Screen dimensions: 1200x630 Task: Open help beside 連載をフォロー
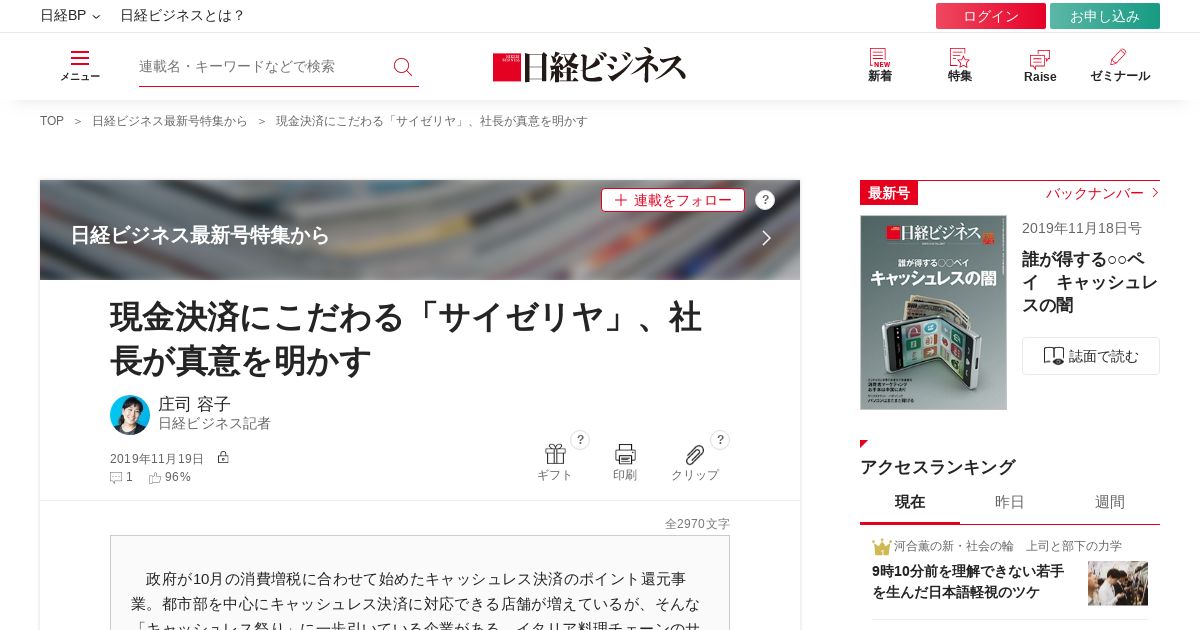(765, 200)
